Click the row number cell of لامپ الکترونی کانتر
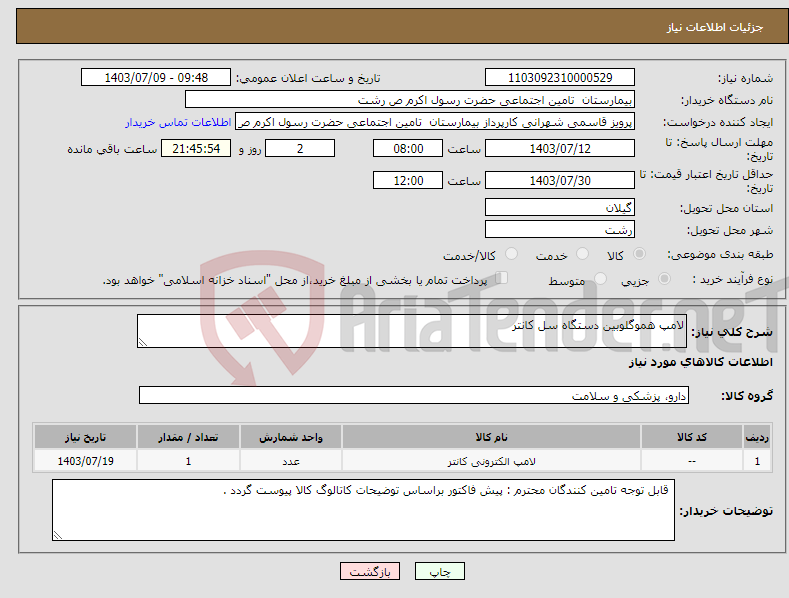This screenshot has width=789, height=598. [757, 461]
